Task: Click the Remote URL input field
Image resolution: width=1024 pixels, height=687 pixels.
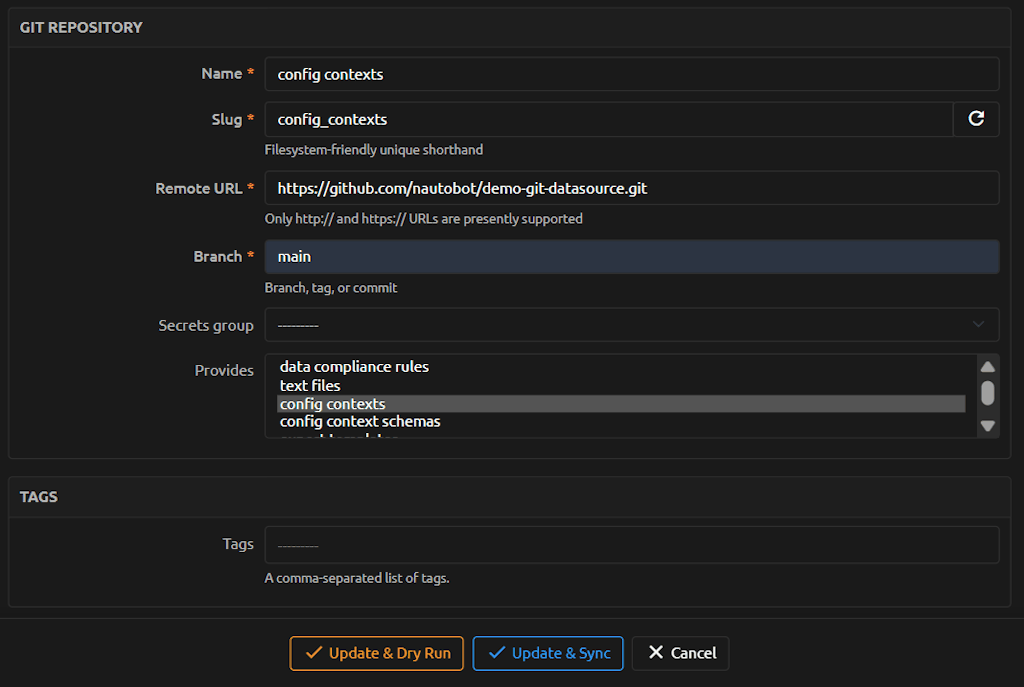Action: (631, 188)
